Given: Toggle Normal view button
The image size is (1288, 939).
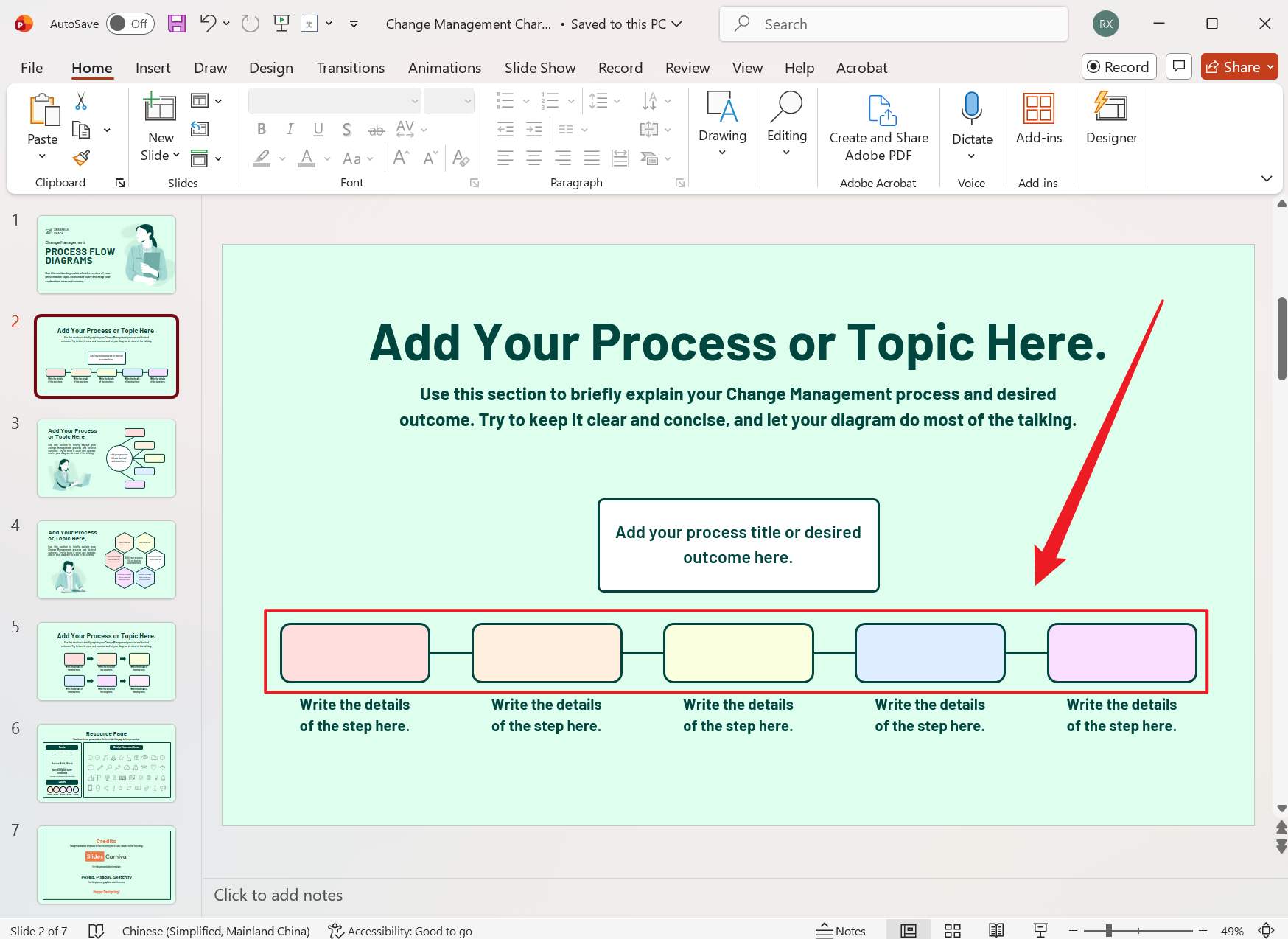Looking at the screenshot, I should (909, 931).
